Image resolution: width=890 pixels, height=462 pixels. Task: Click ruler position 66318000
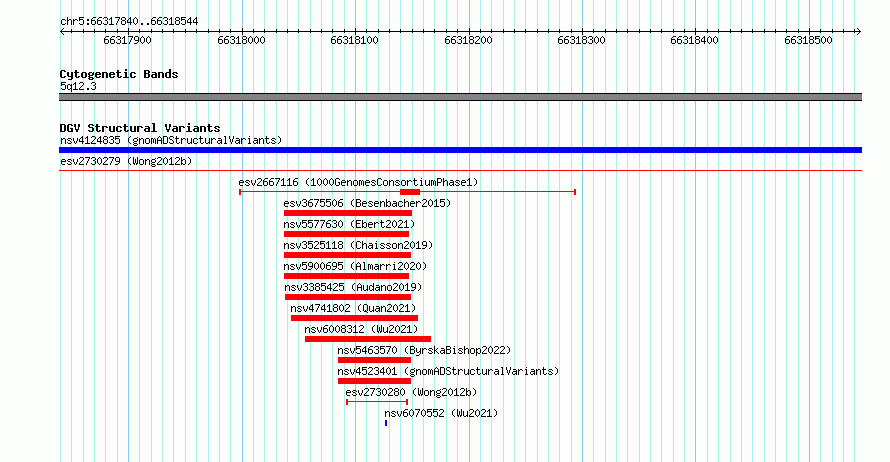[241, 40]
